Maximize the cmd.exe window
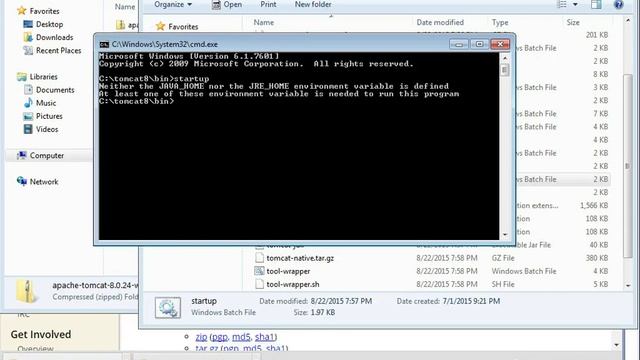This screenshot has height=360, width=640. [479, 44]
